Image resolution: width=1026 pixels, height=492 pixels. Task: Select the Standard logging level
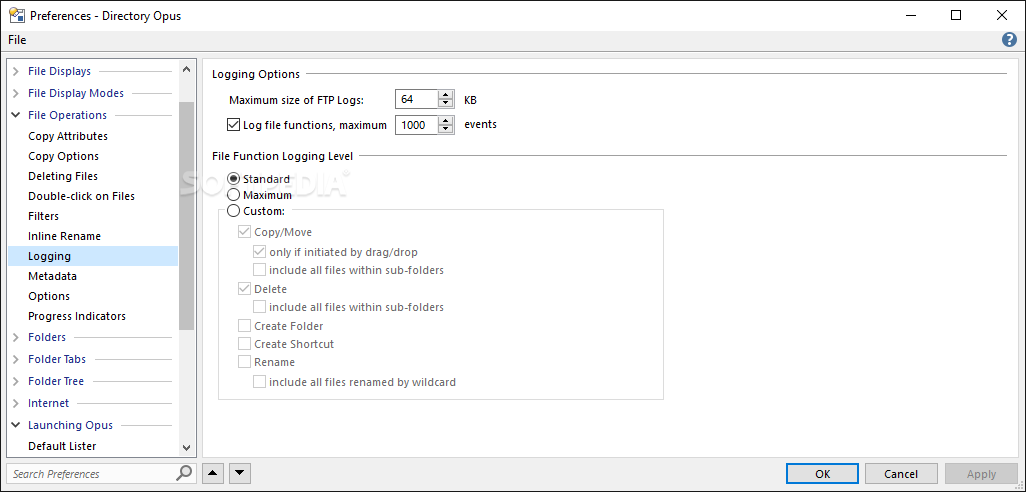233,179
